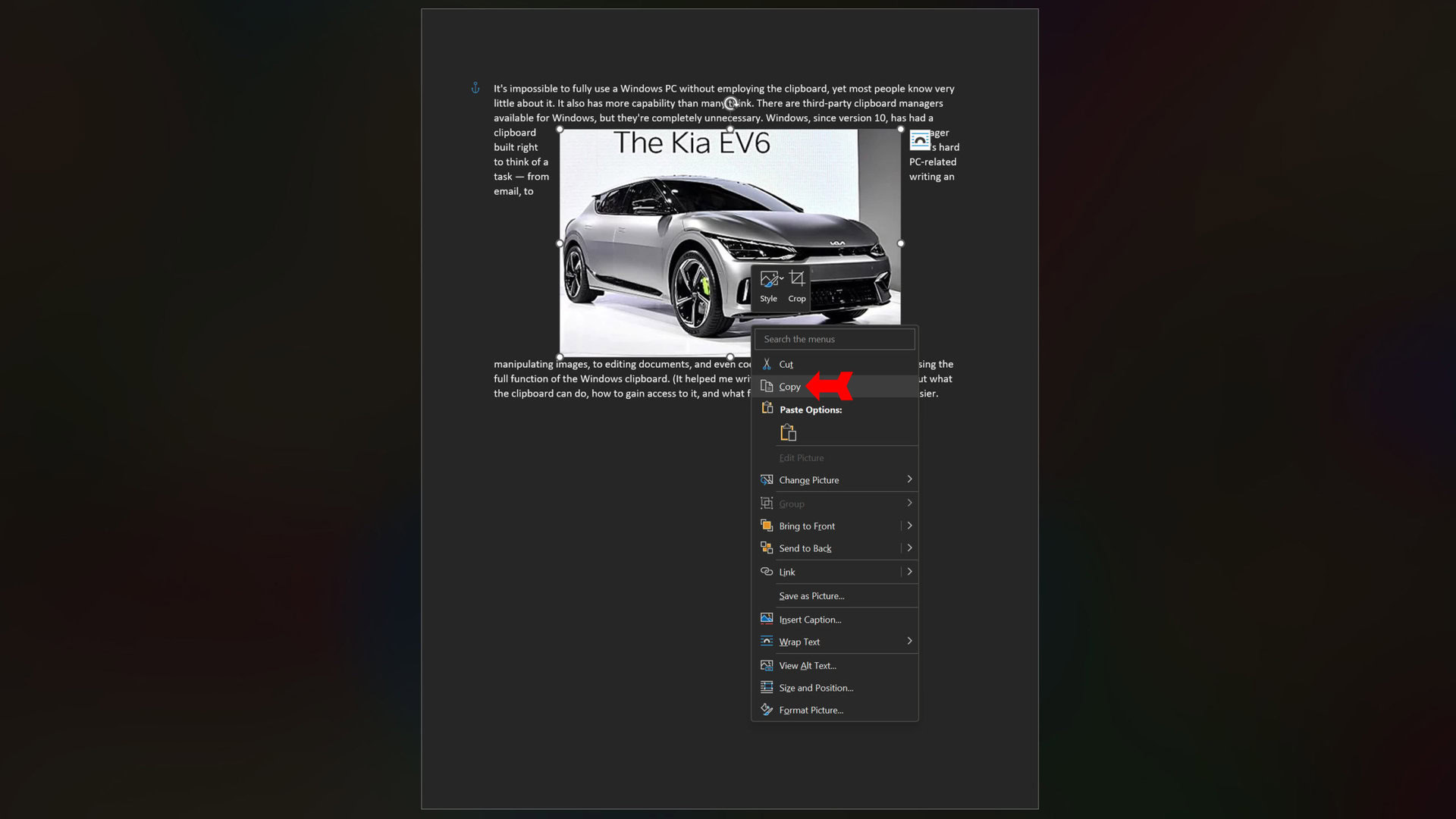This screenshot has width=1456, height=819.
Task: Expand the Wrap Text submenu
Action: [909, 640]
